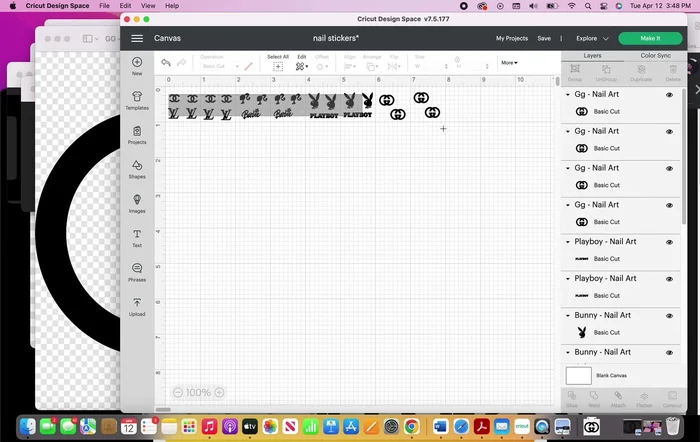This screenshot has height=442, width=700.
Task: Open the View menu
Action: tap(148, 6)
